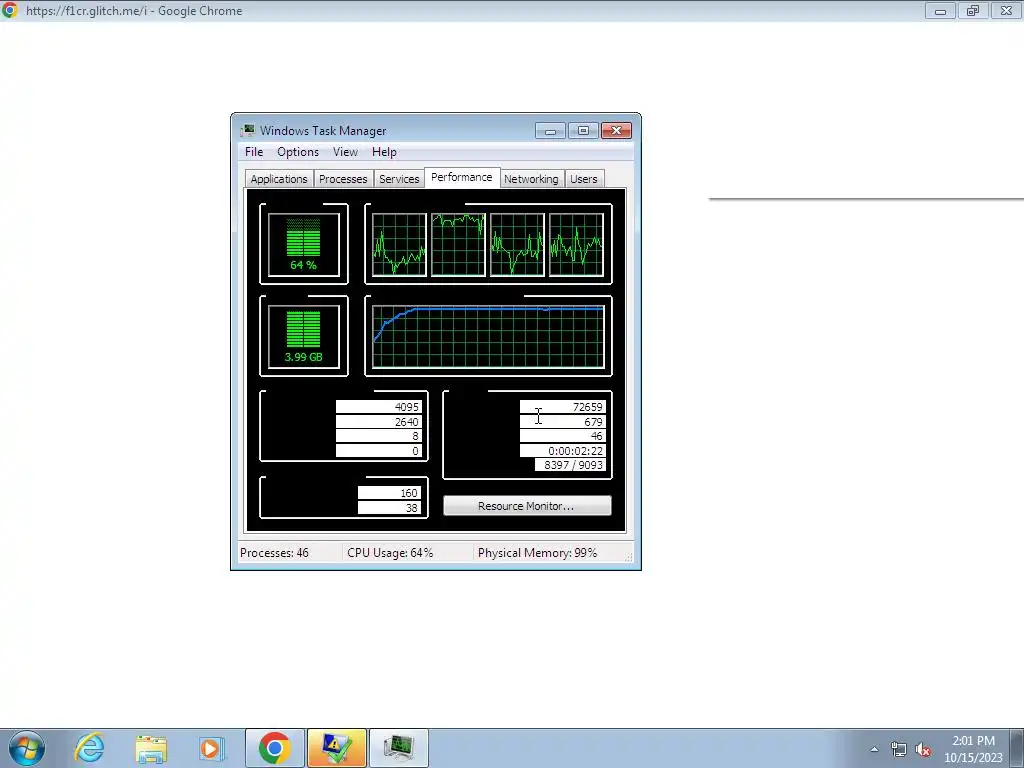Open the View menu

click(x=345, y=152)
